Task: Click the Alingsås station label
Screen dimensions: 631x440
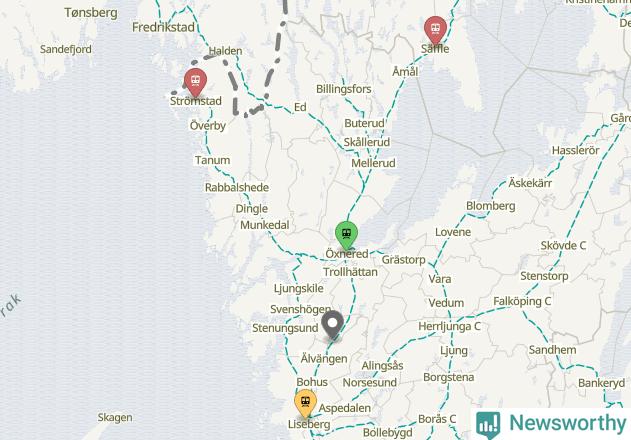Action: point(382,366)
